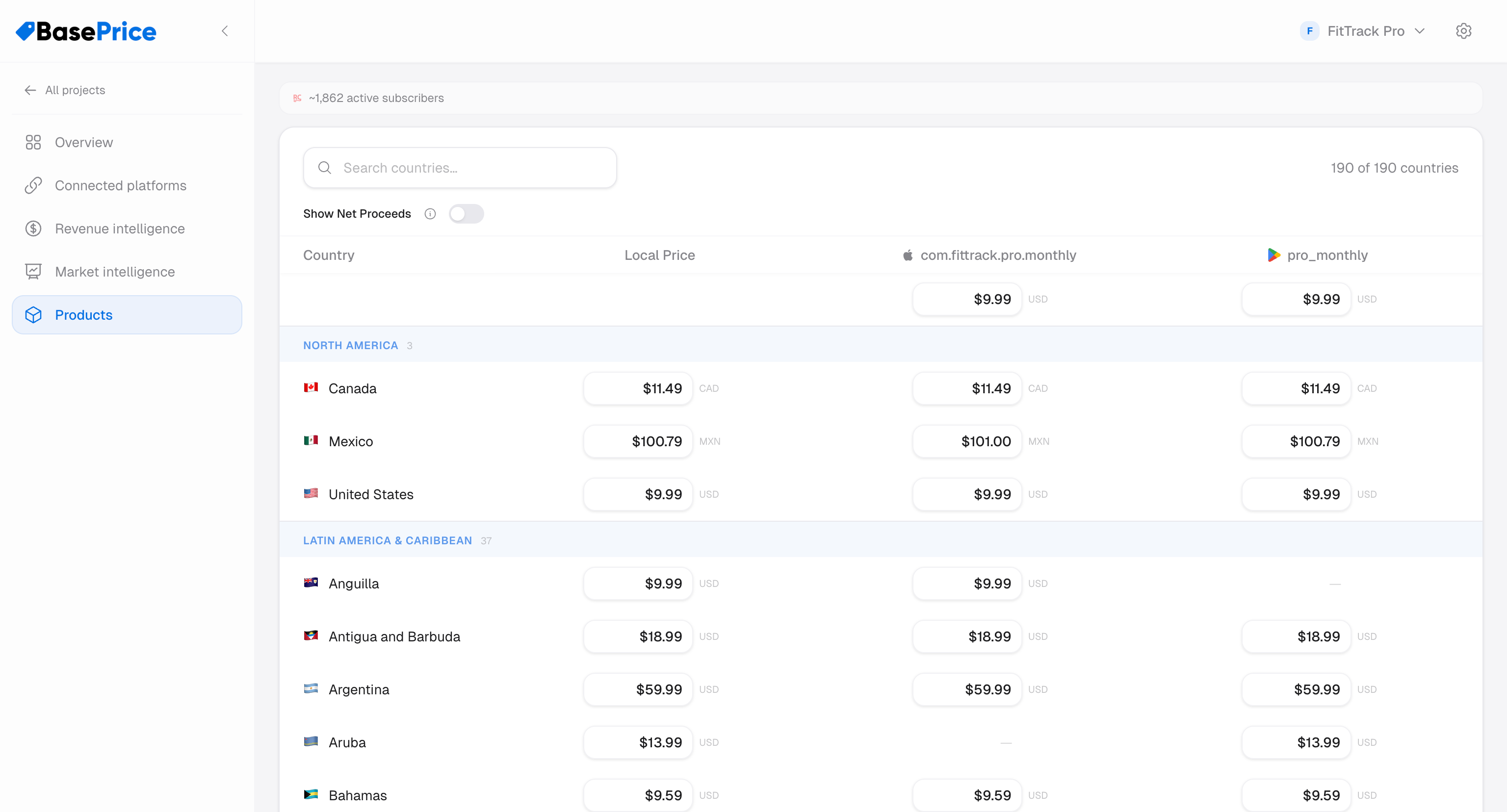Edit Aruba local price $13.99

(638, 742)
